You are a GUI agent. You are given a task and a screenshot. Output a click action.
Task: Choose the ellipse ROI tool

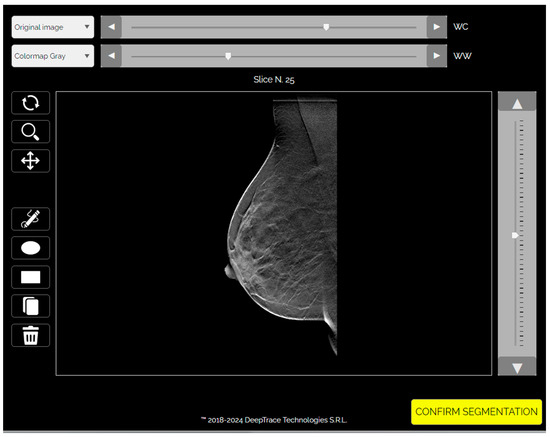(31, 248)
